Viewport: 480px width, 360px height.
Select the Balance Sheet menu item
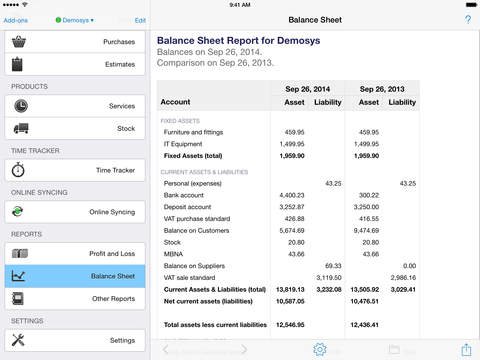pos(75,276)
